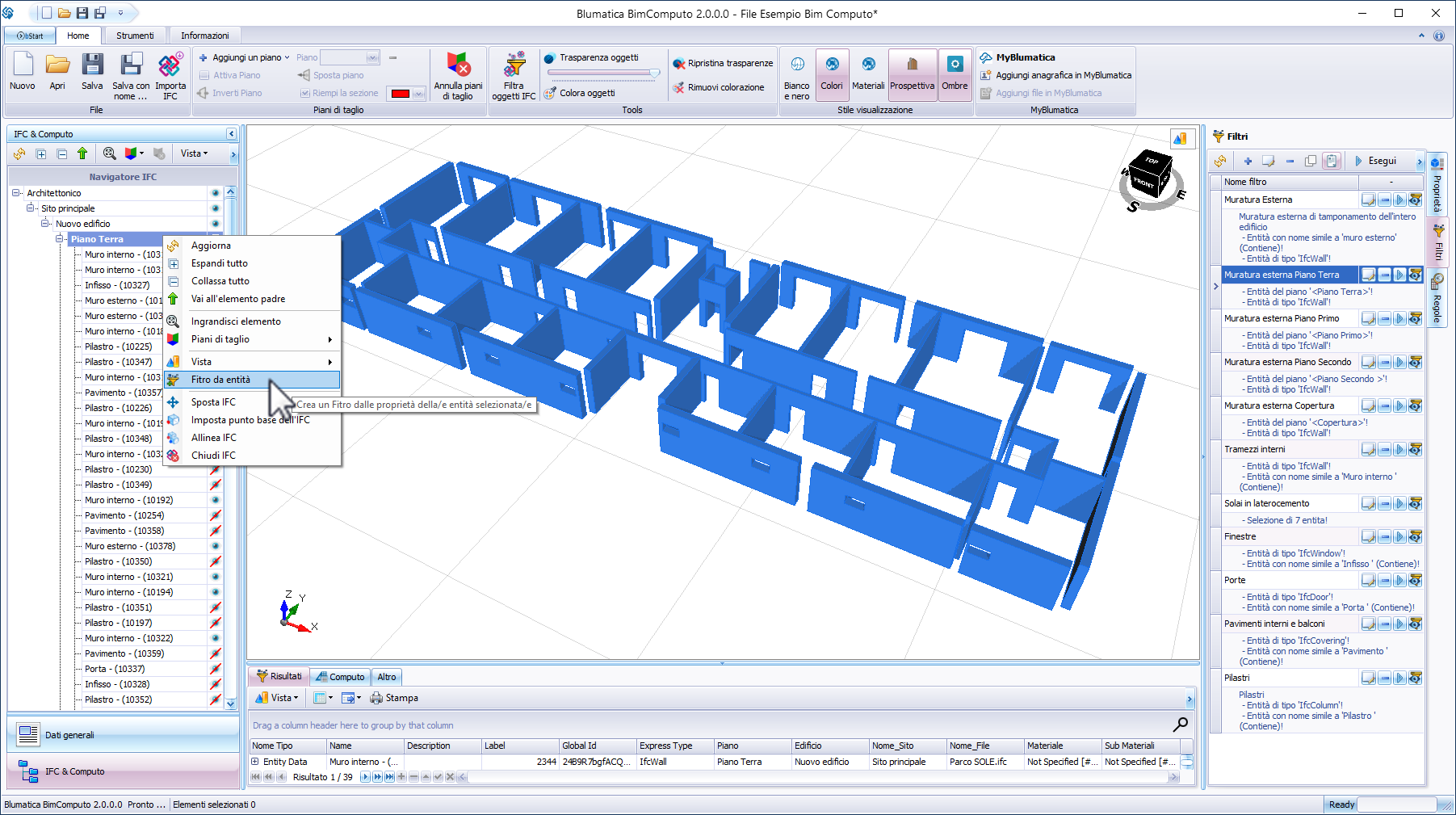This screenshot has height=815, width=1456.
Task: Click edit icon for Finestre filter row
Action: [x=1369, y=536]
